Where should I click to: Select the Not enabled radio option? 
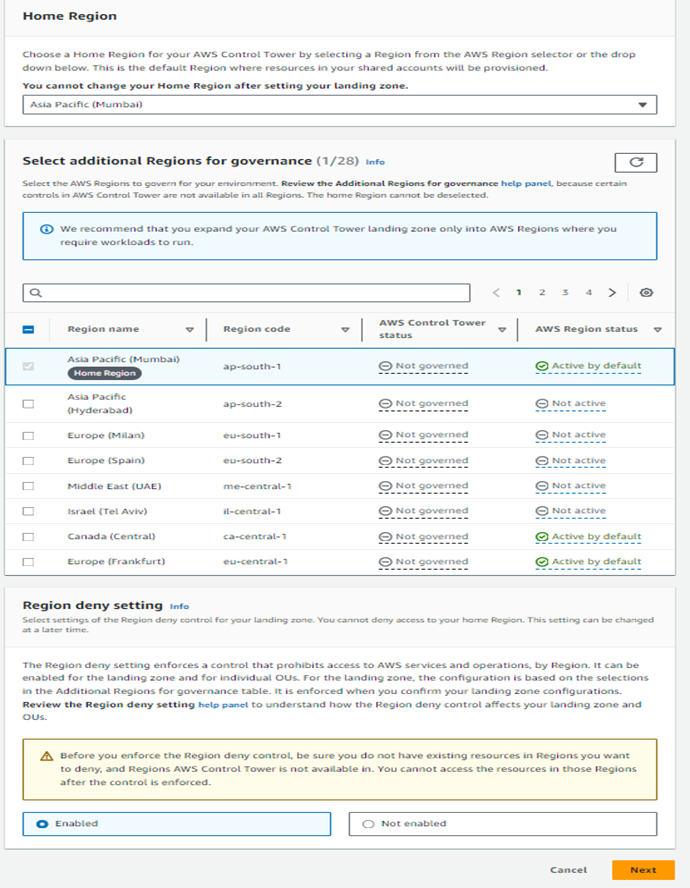368,824
